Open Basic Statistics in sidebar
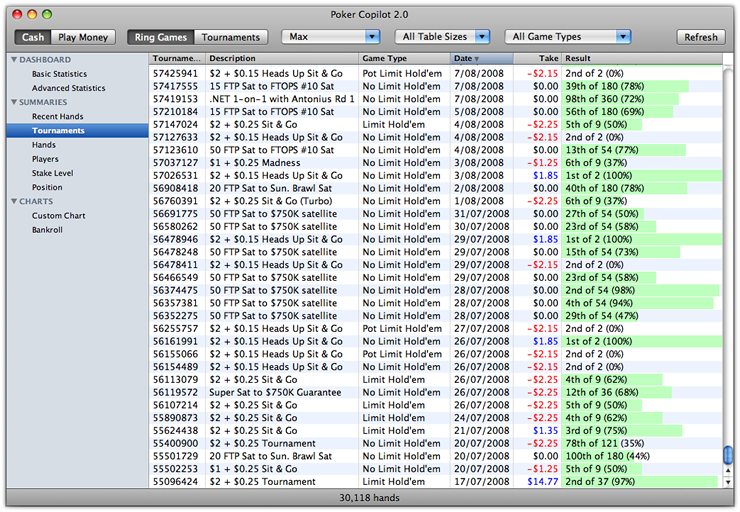This screenshot has height=512, width=740. tap(59, 74)
